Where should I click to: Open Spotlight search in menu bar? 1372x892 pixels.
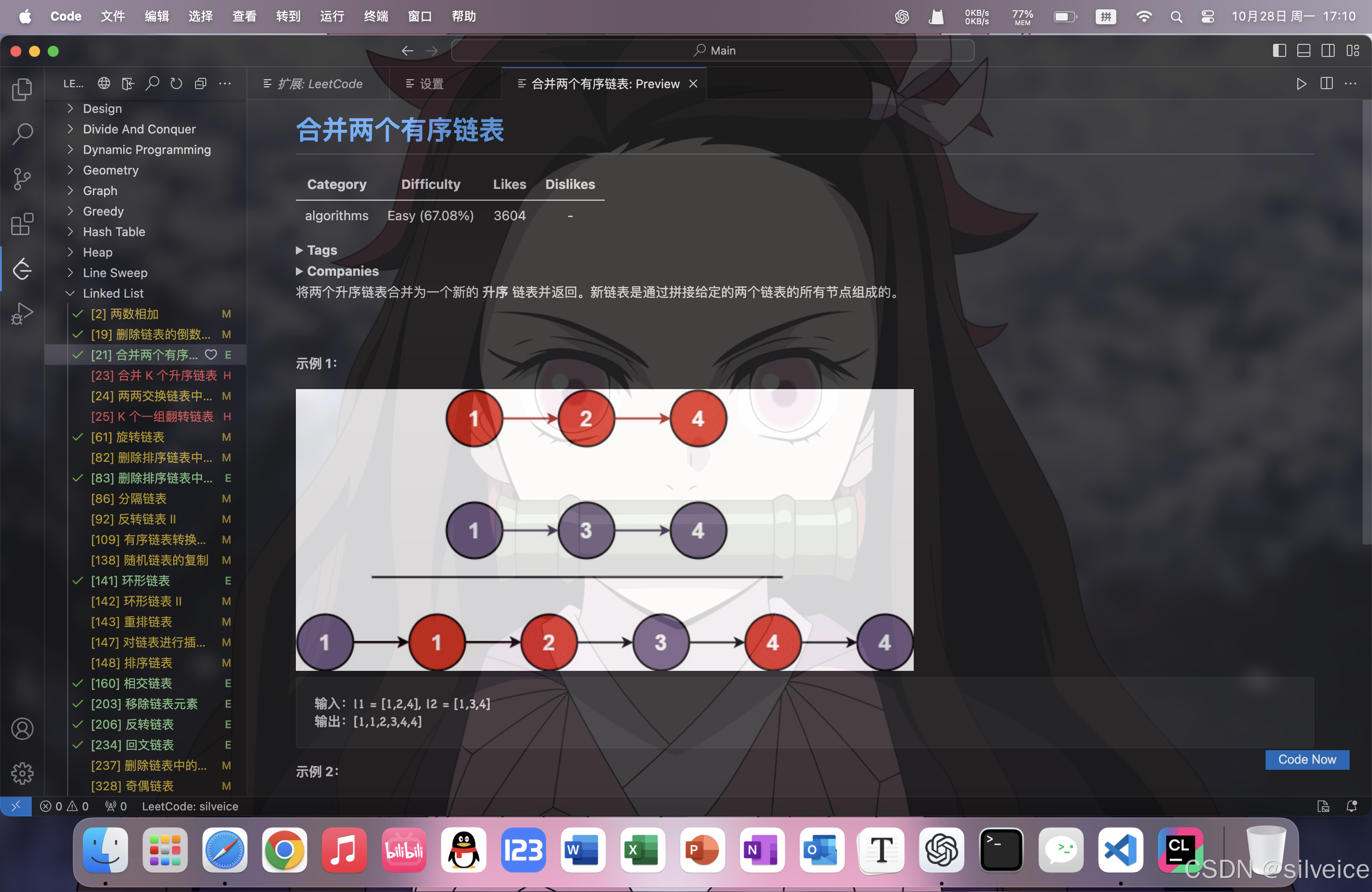(1176, 16)
